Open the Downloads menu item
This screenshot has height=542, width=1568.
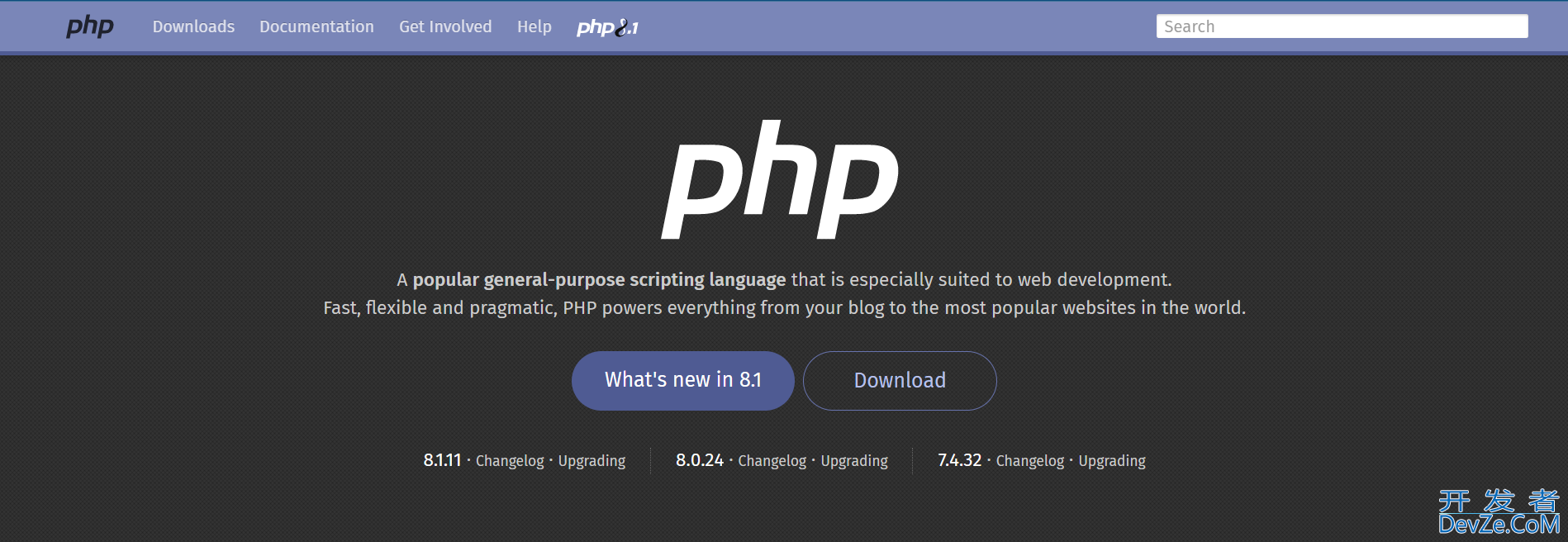(x=193, y=26)
